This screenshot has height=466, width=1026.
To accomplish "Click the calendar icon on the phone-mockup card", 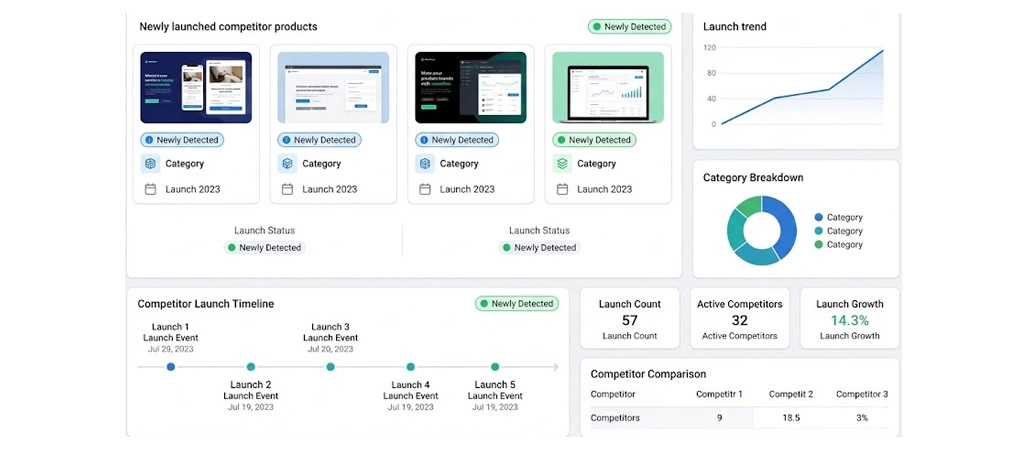I will (150, 189).
